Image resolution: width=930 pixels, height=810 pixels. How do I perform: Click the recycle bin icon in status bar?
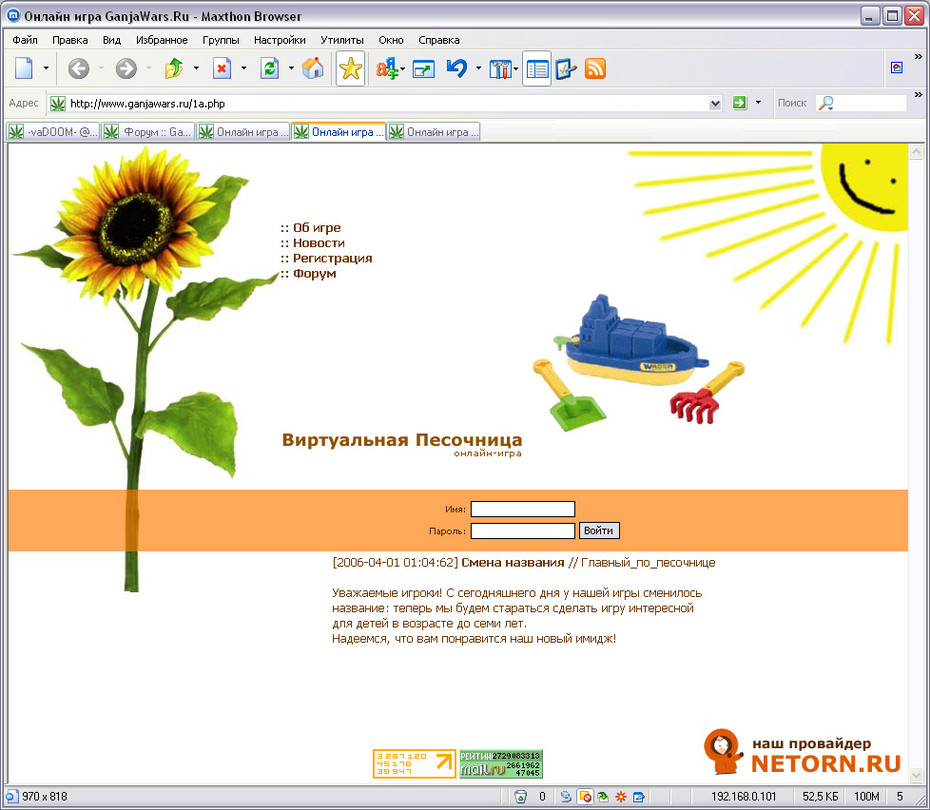[x=521, y=796]
